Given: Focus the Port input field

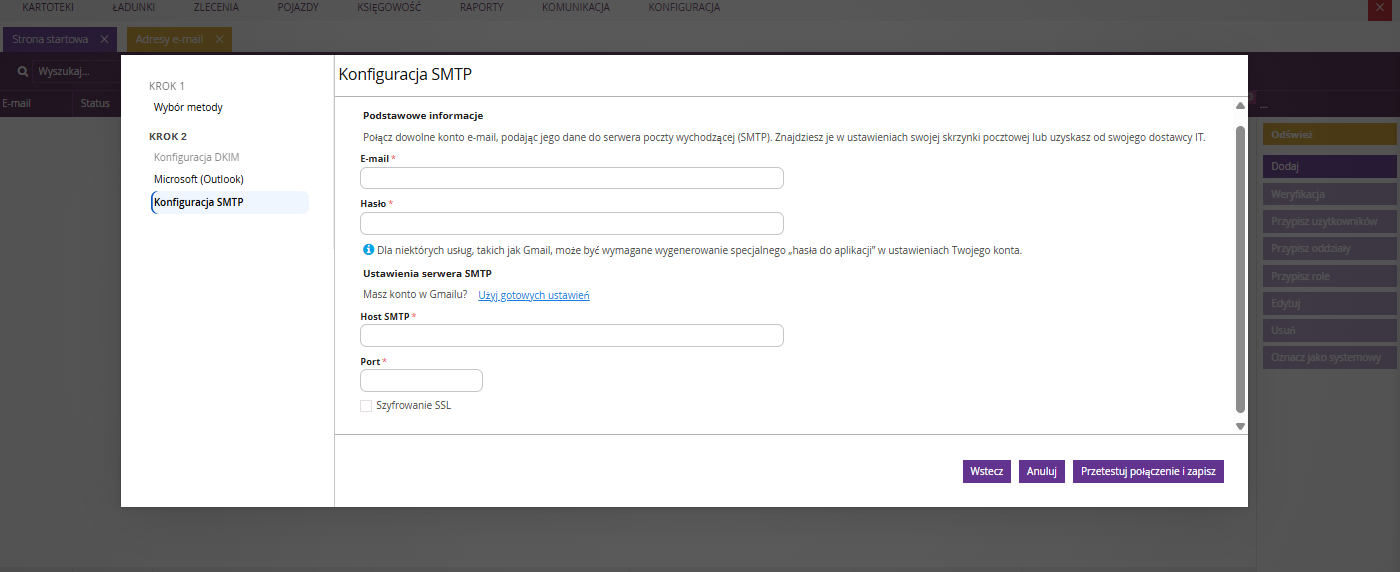Looking at the screenshot, I should [421, 380].
